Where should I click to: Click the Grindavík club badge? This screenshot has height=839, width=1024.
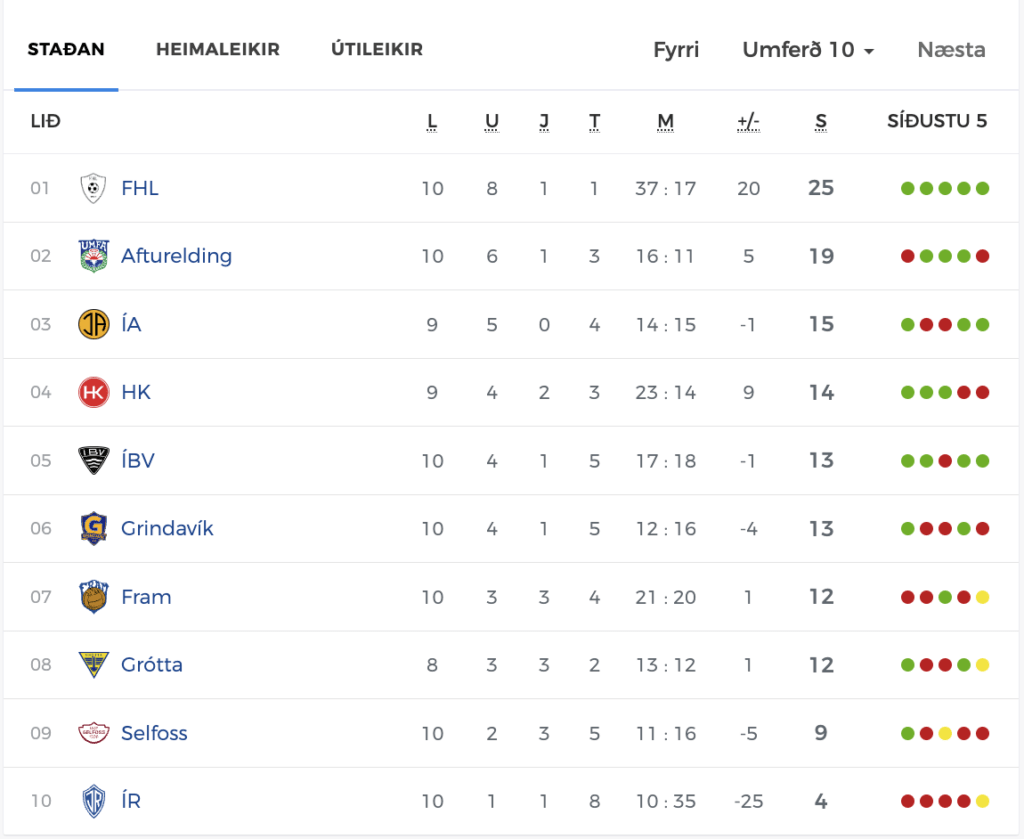(93, 528)
